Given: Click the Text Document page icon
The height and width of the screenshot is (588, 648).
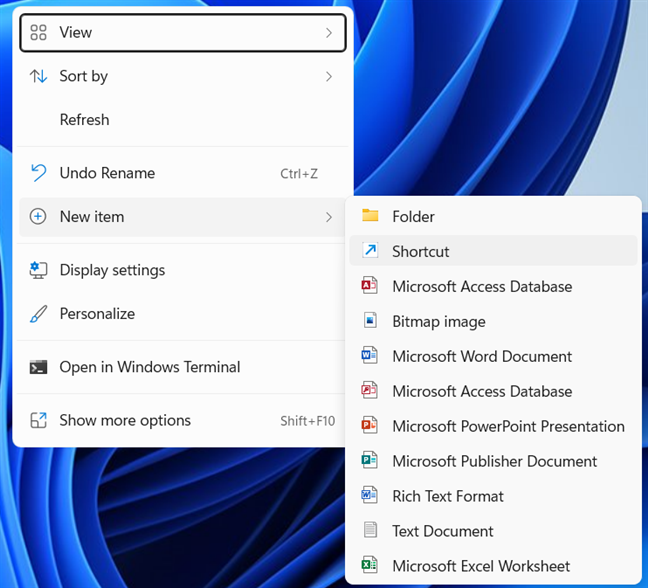Looking at the screenshot, I should click(370, 530).
